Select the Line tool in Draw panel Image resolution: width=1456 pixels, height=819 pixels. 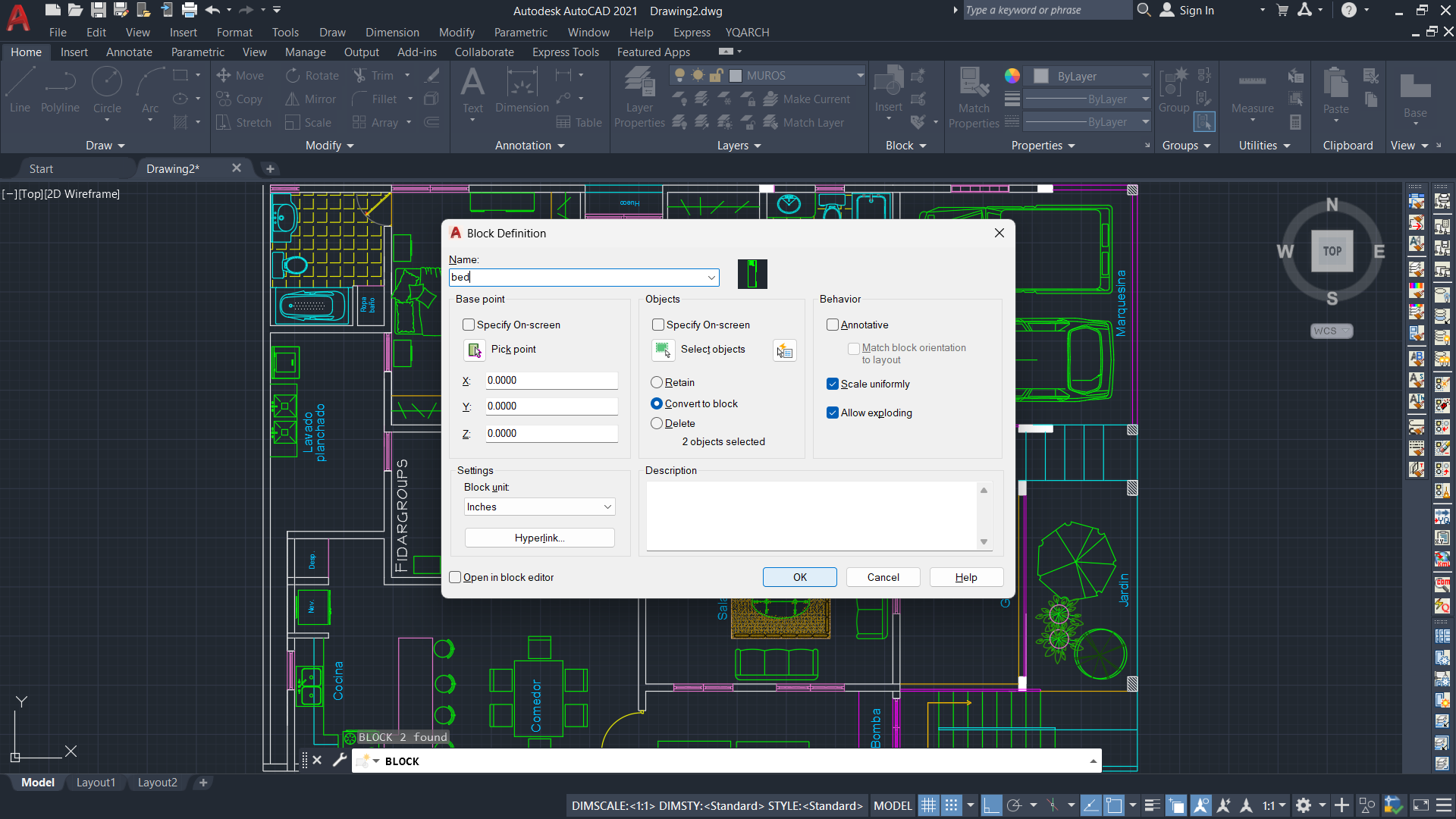click(x=20, y=90)
